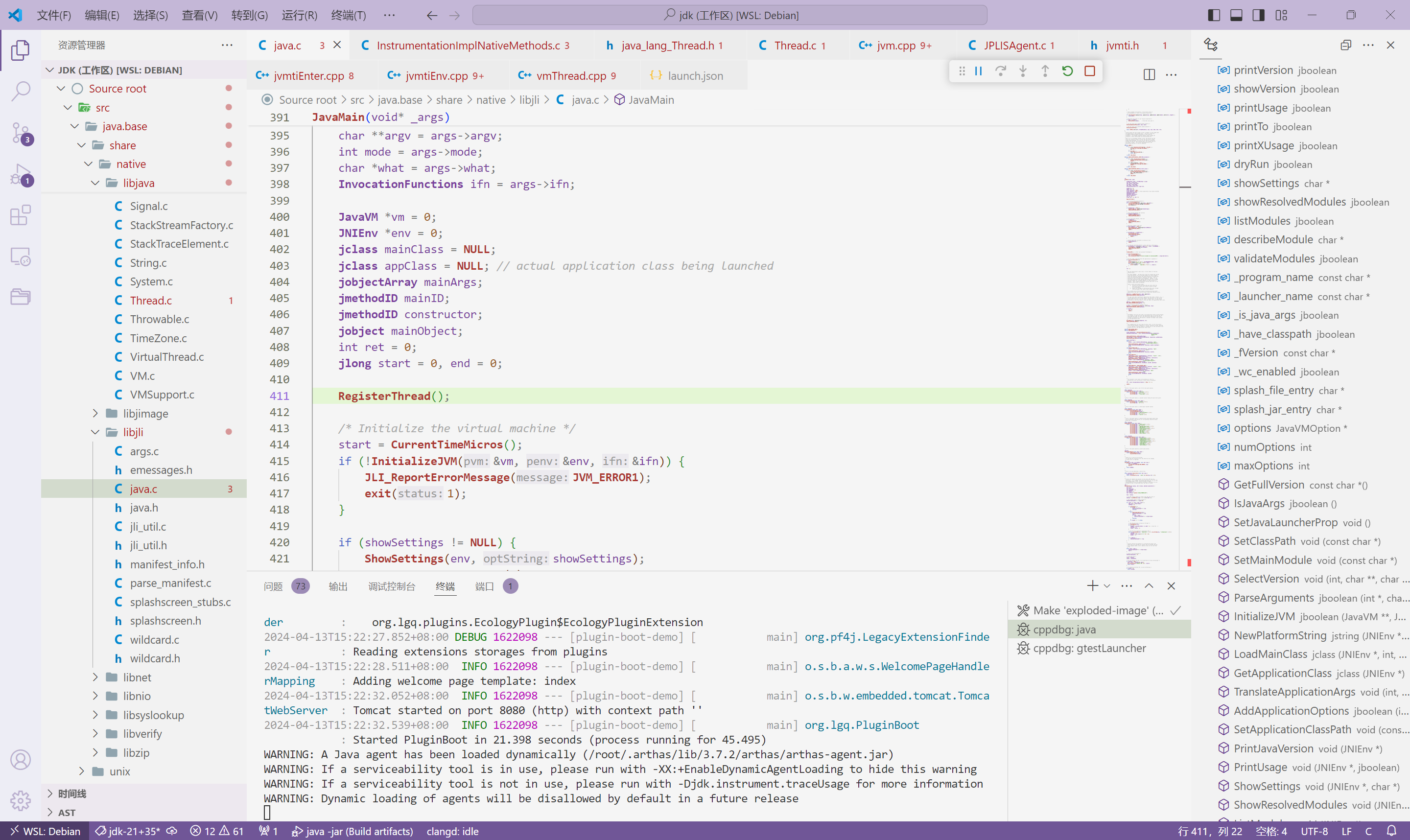Open the customize layout menu
This screenshot has height=840, width=1410.
1282,15
